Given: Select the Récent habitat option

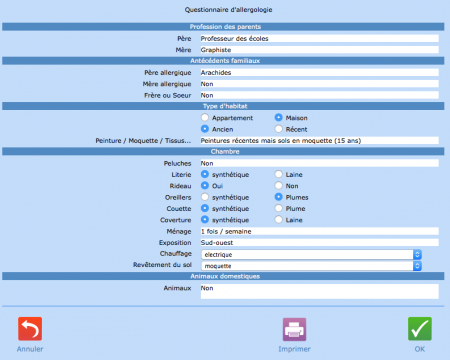Looking at the screenshot, I should 279,129.
